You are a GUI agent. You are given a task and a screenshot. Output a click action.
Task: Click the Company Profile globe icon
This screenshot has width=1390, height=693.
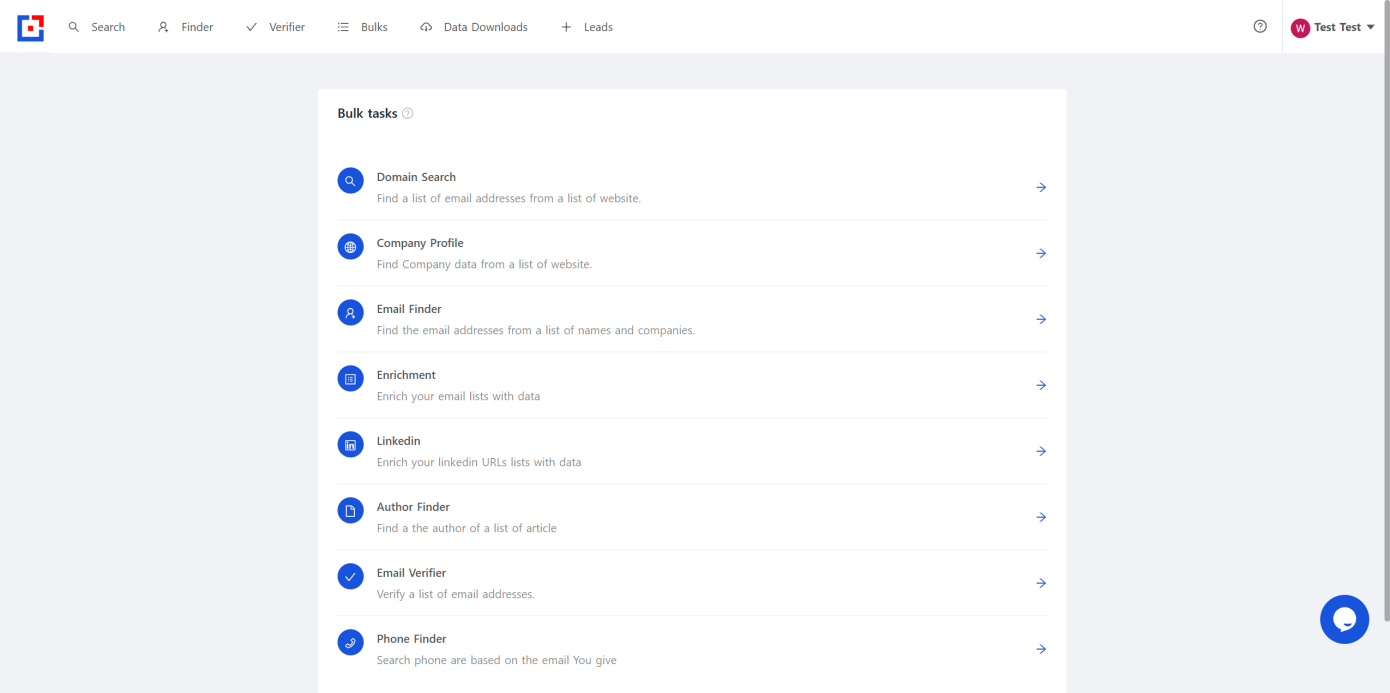[350, 247]
